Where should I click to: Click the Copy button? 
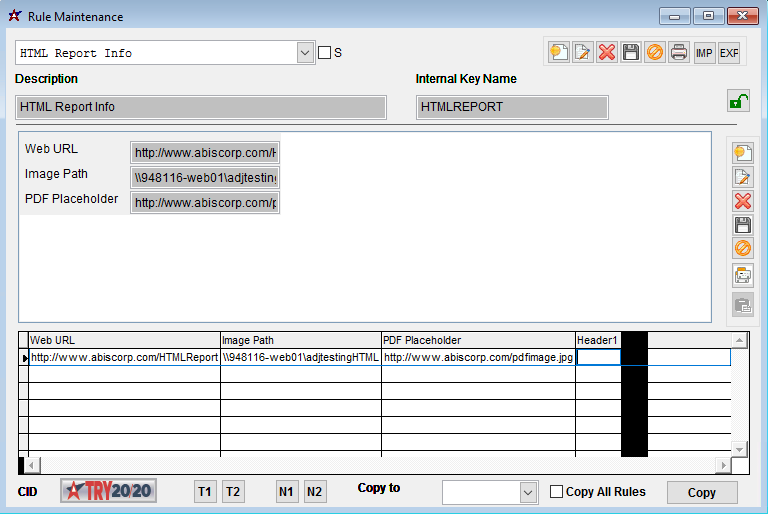click(x=701, y=492)
